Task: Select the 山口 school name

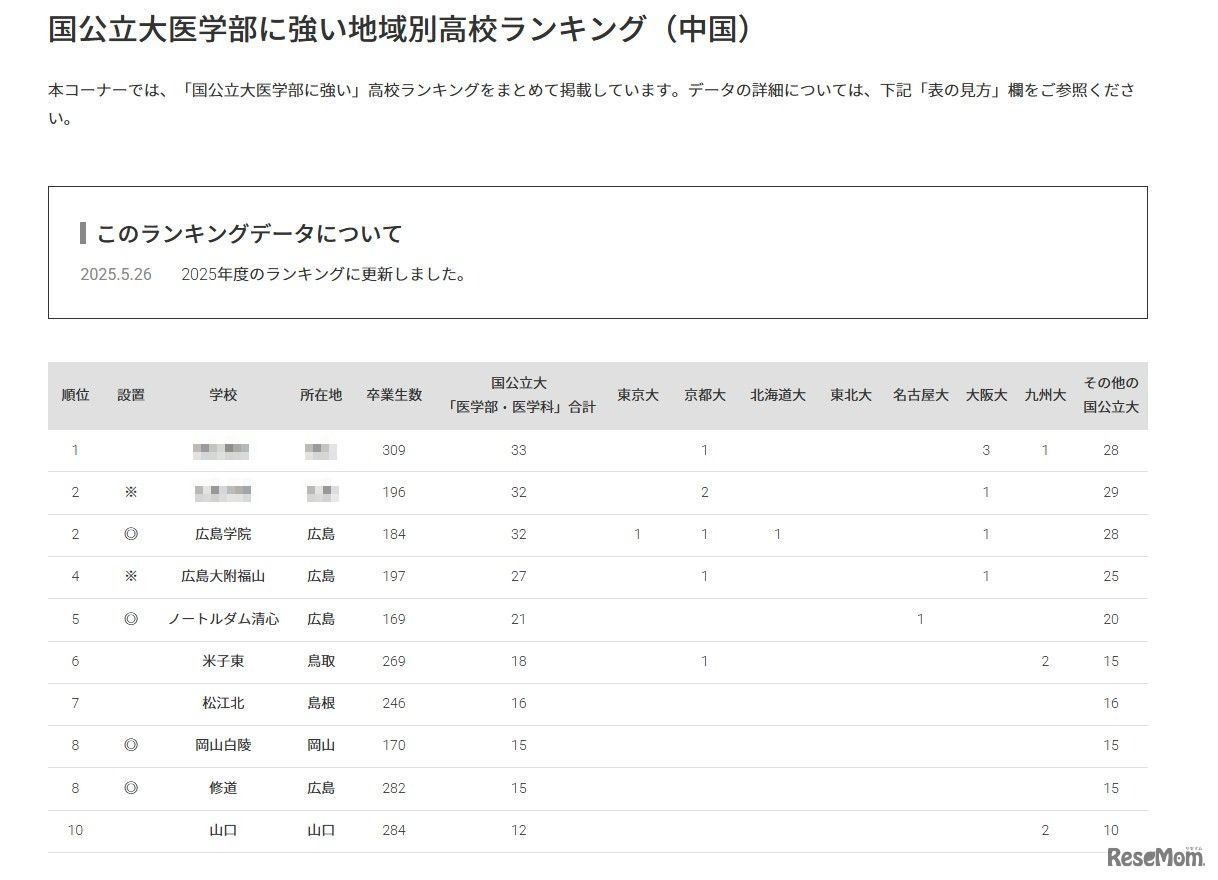Action: point(222,830)
